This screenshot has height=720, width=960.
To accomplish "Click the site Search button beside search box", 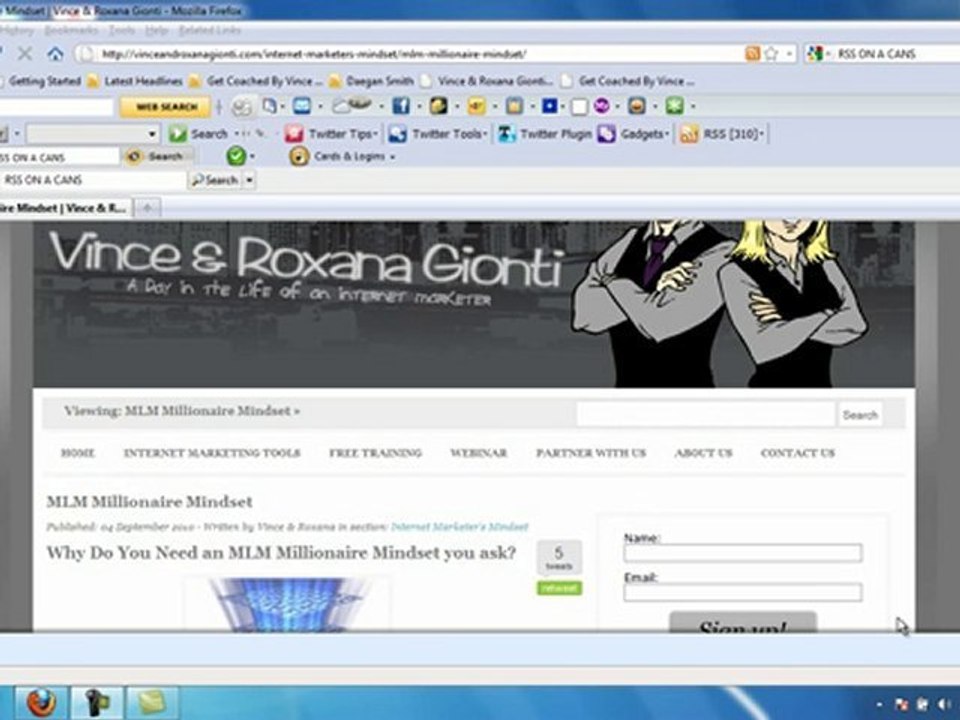I will [860, 414].
